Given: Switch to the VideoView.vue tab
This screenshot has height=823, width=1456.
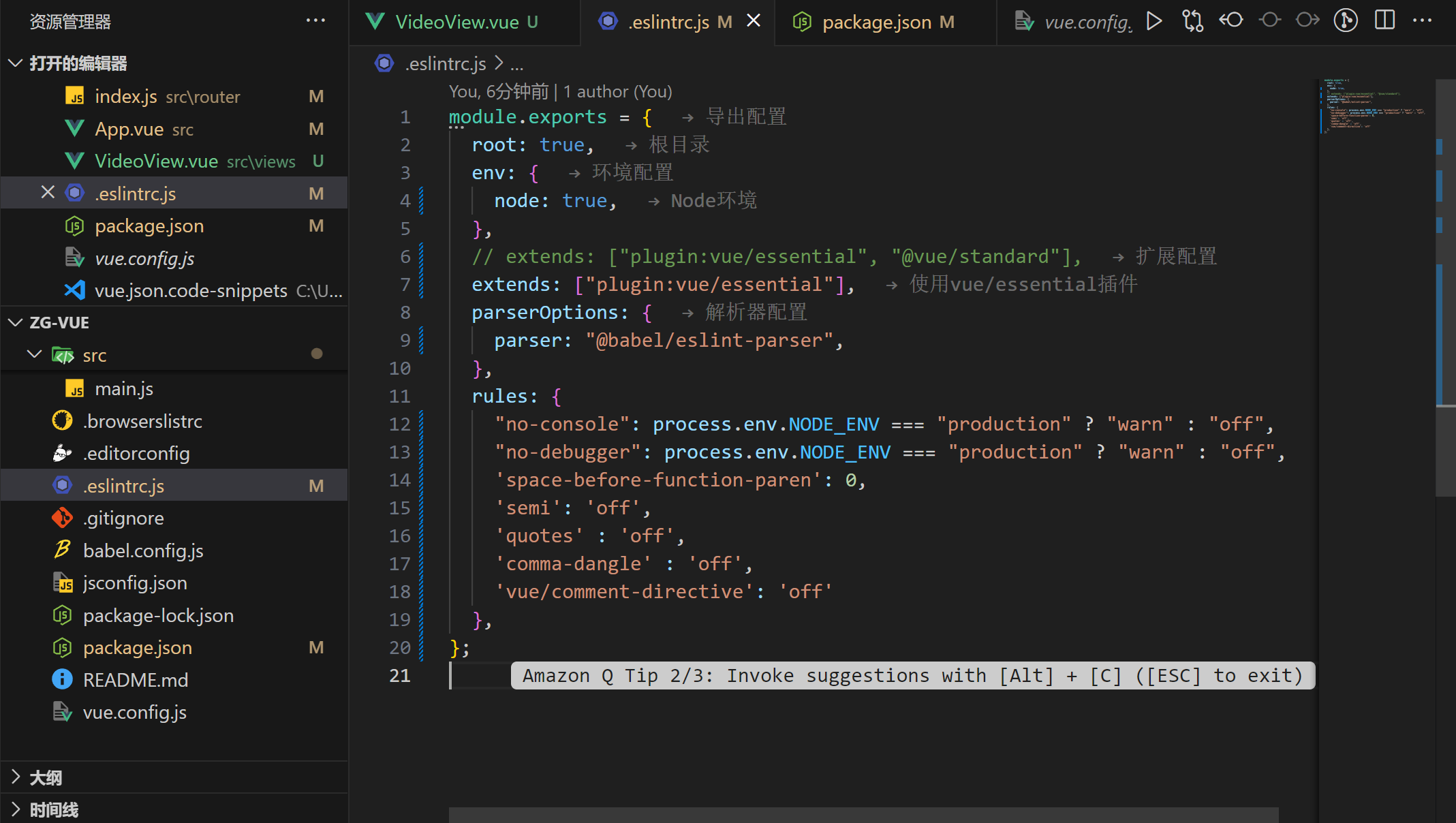Looking at the screenshot, I should point(457,22).
